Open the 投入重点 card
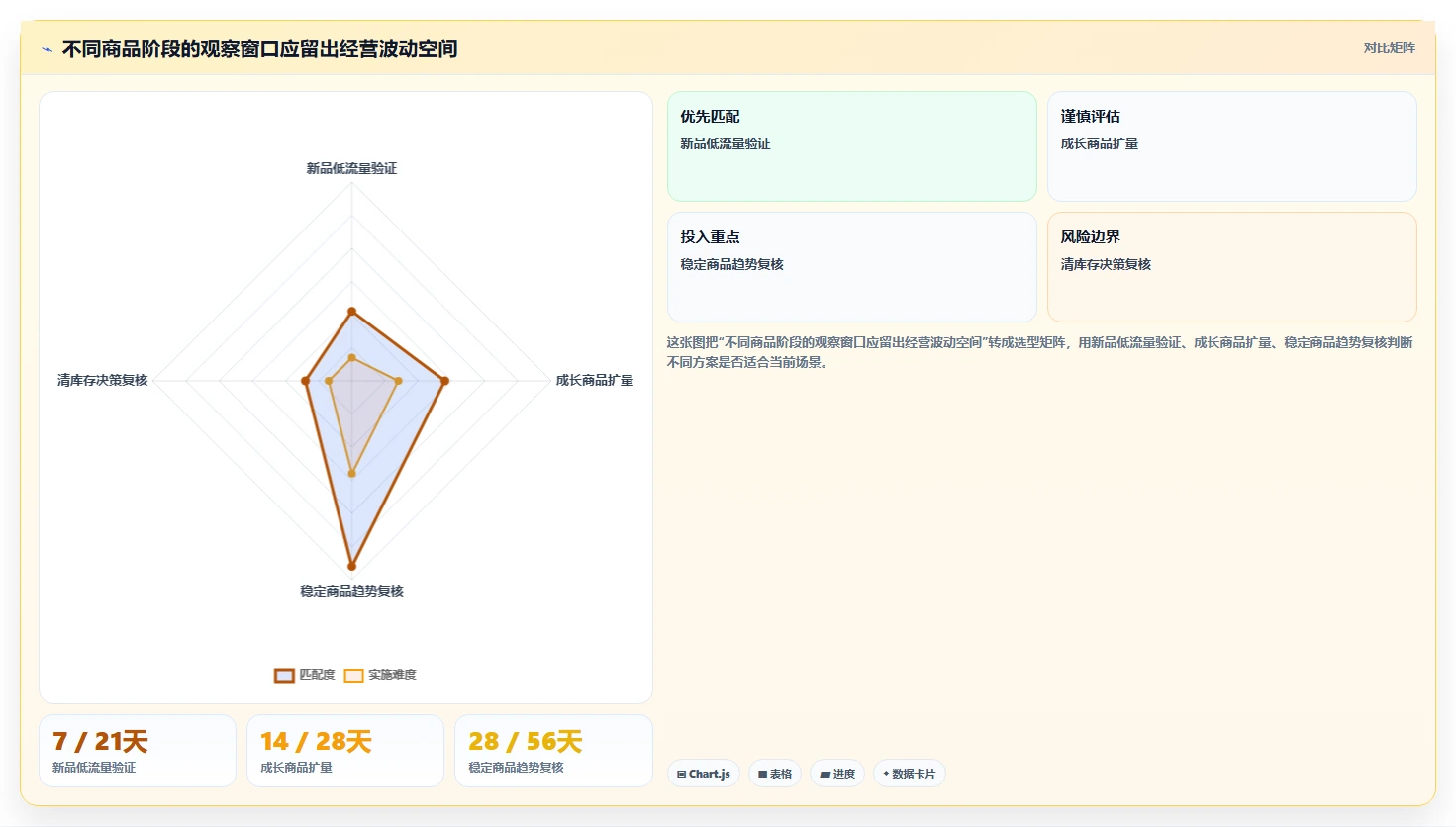This screenshot has width=1456, height=827. pyautogui.click(x=852, y=267)
